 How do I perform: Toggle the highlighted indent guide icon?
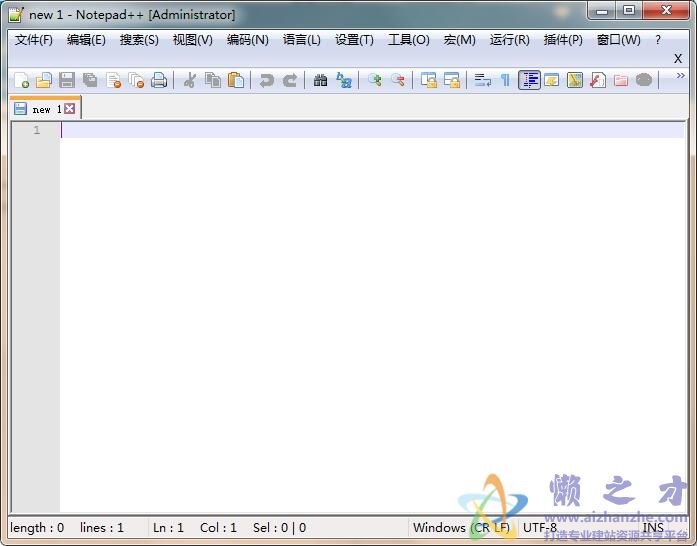click(x=529, y=80)
